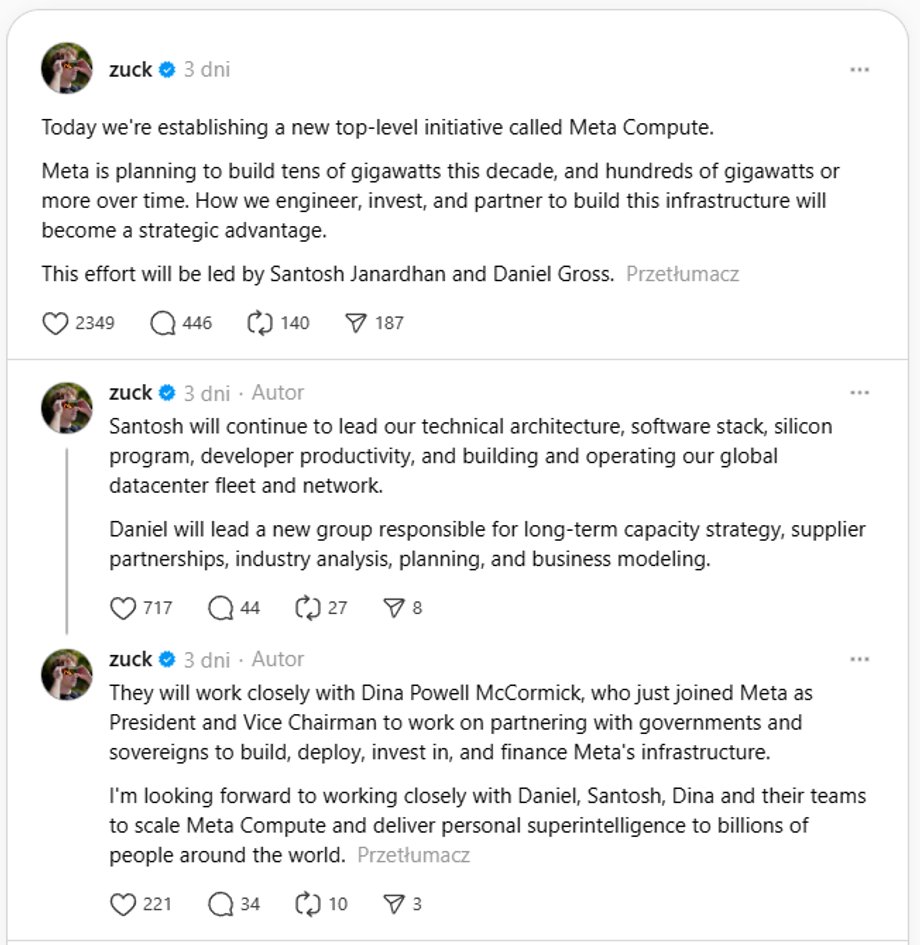920x945 pixels.
Task: Like the final post about superintelligence
Action: [x=125, y=903]
